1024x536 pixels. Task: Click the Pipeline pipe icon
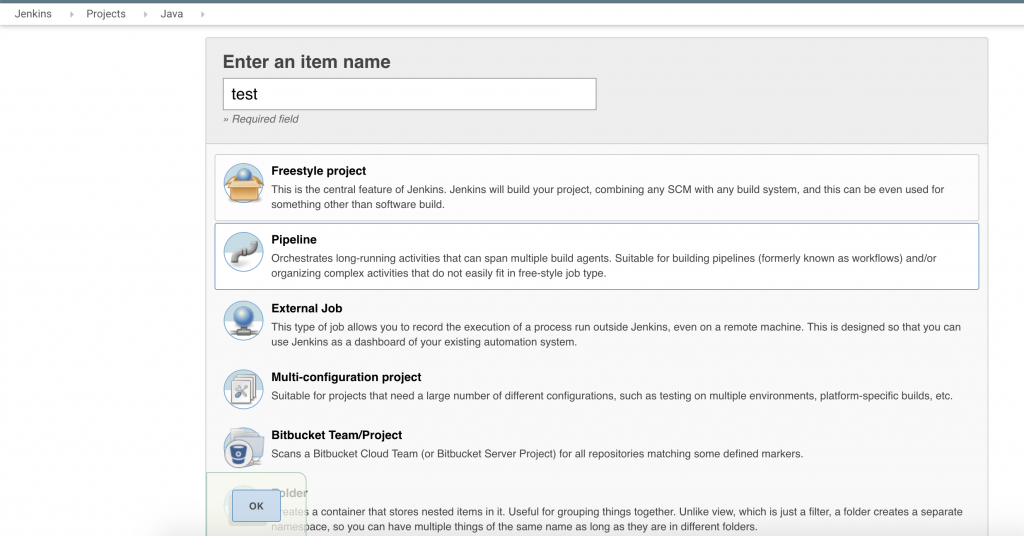243,254
